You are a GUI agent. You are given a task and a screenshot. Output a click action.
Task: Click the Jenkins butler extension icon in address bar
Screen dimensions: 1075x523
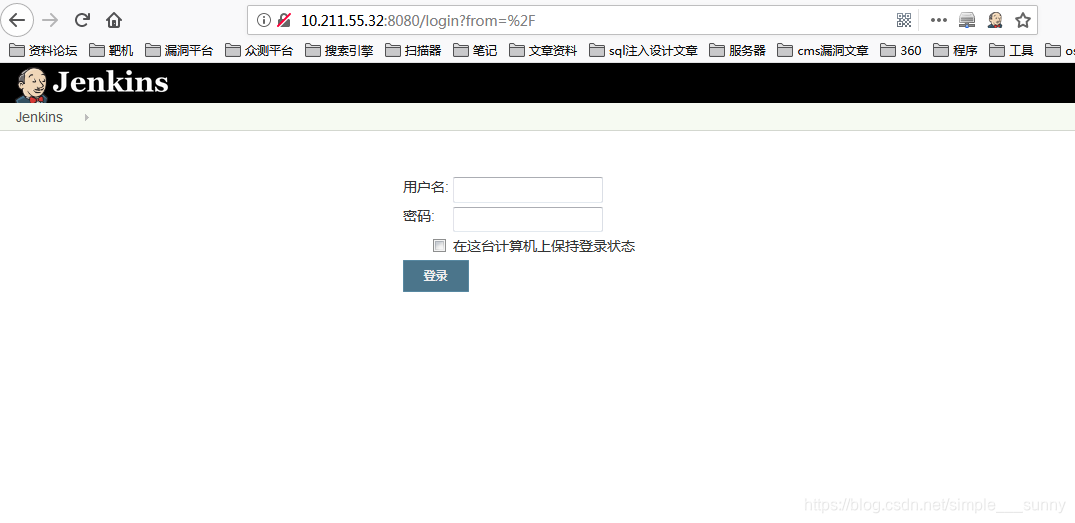click(995, 21)
